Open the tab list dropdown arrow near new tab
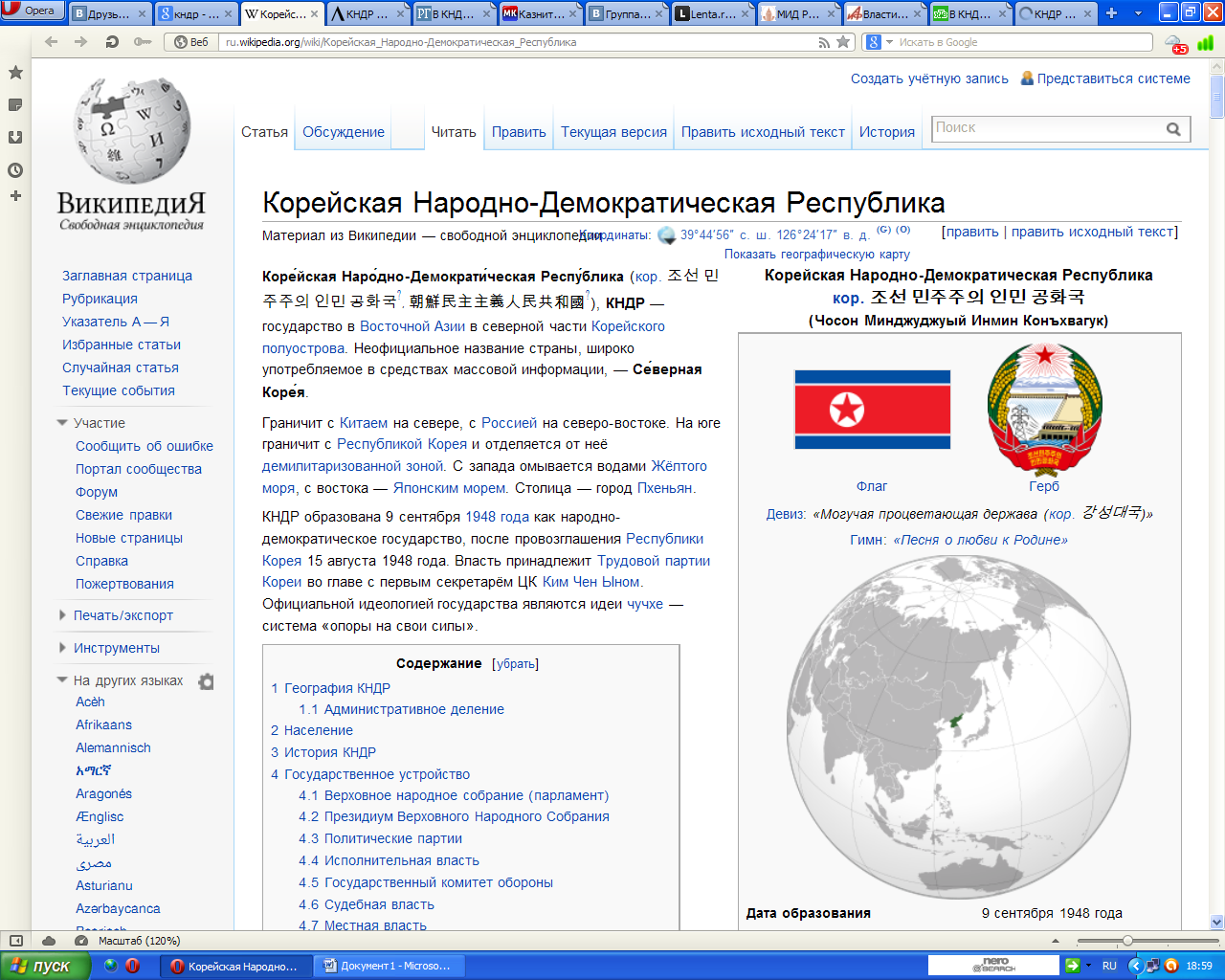Viewport: 1225px width, 980px height. [x=1138, y=12]
